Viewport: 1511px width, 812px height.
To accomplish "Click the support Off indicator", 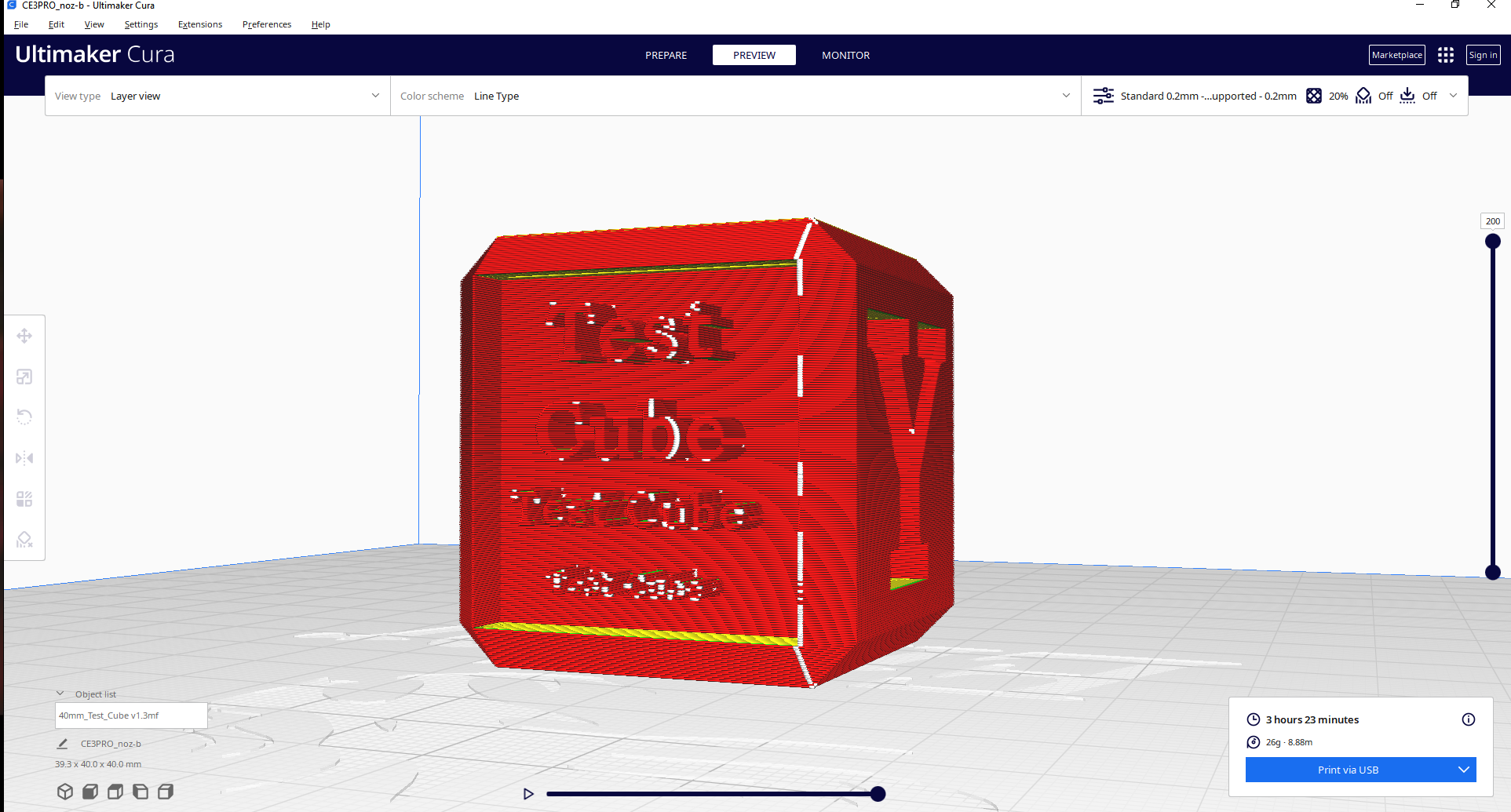I will point(1385,95).
